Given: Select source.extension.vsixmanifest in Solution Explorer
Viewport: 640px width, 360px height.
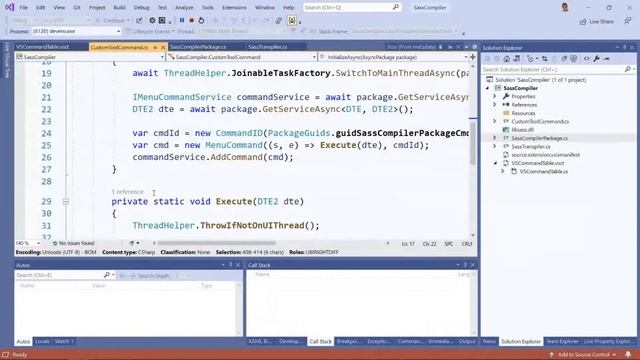Looking at the screenshot, I should [545, 155].
